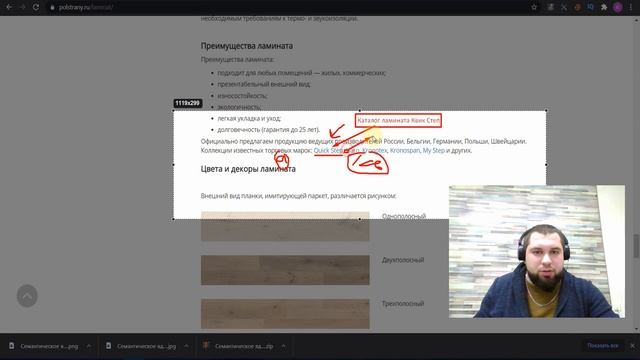Screen dimensions: 640x360
Task: Open the Quick Step brand link
Action: pyautogui.click(x=329, y=150)
